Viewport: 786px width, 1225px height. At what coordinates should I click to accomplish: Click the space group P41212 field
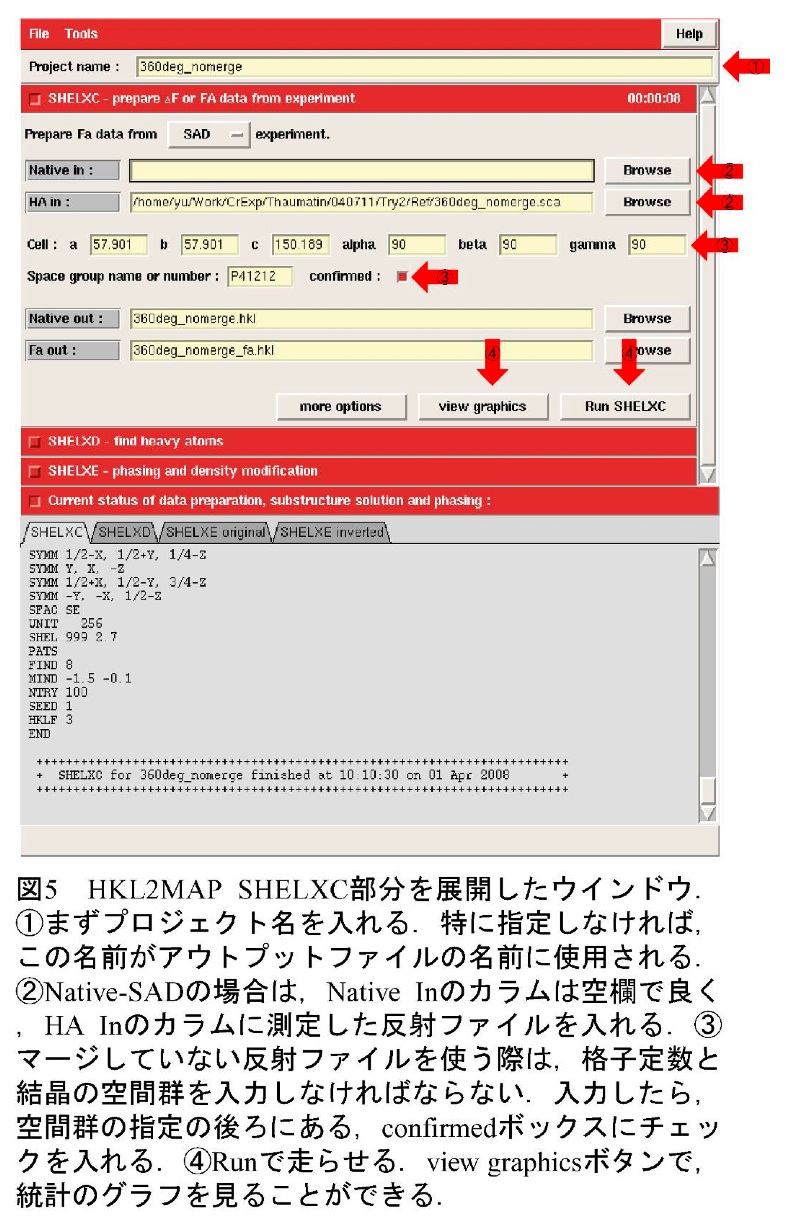(x=259, y=276)
